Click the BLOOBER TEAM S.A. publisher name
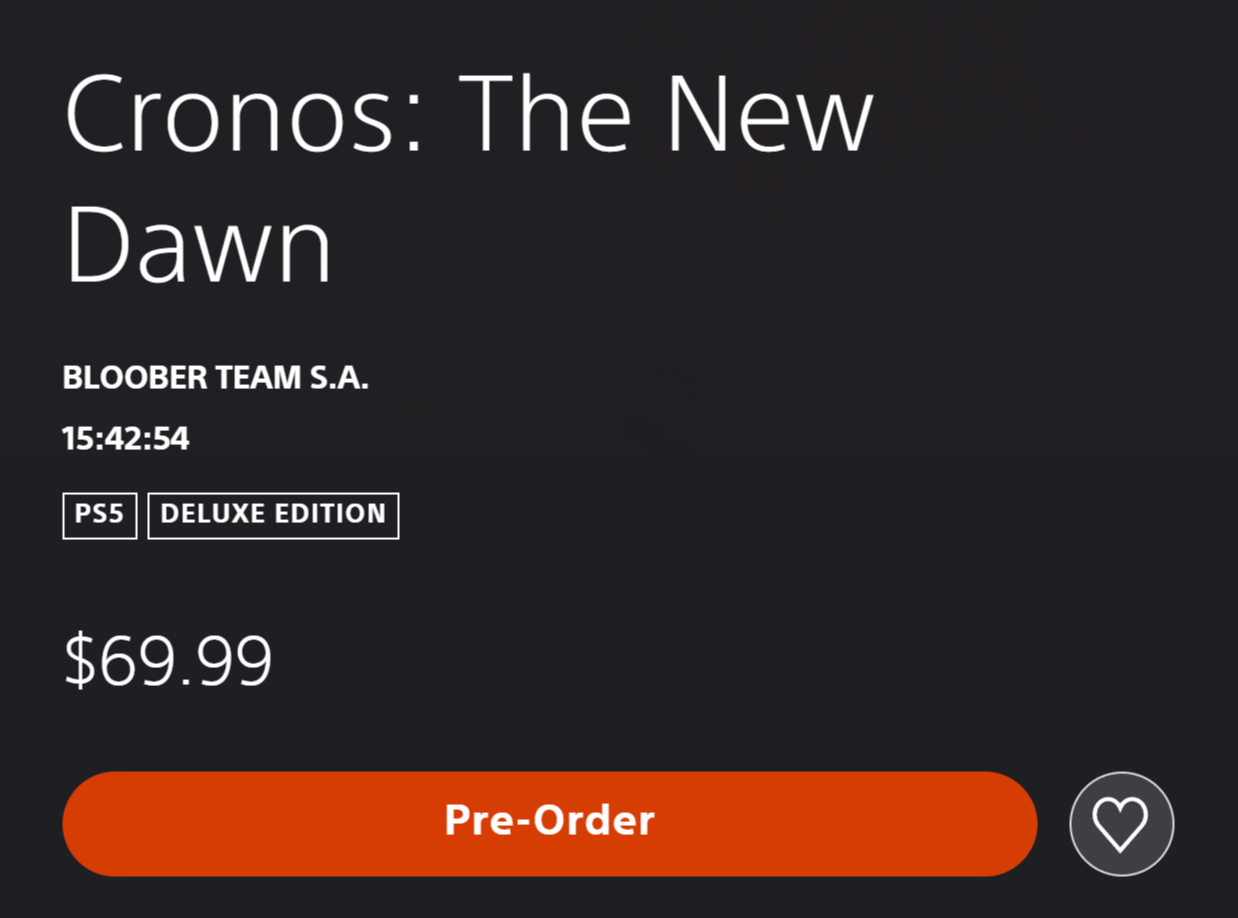 (216, 378)
